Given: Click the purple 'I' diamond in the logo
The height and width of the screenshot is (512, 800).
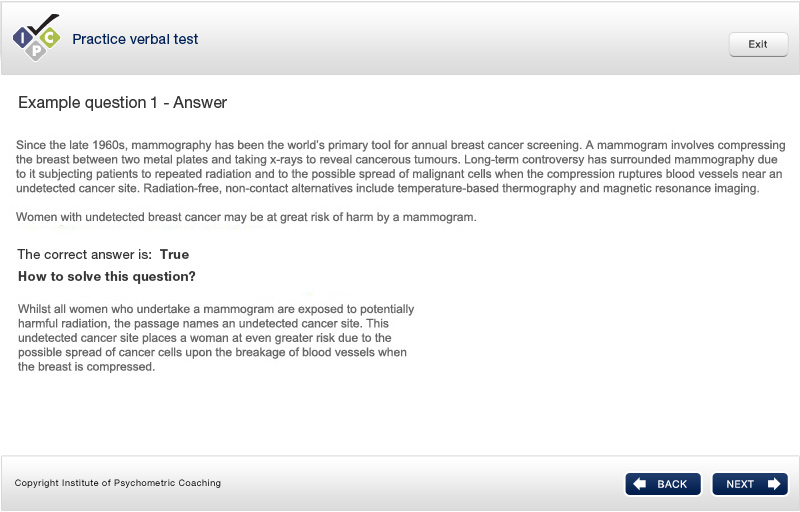Looking at the screenshot, I should (23, 39).
